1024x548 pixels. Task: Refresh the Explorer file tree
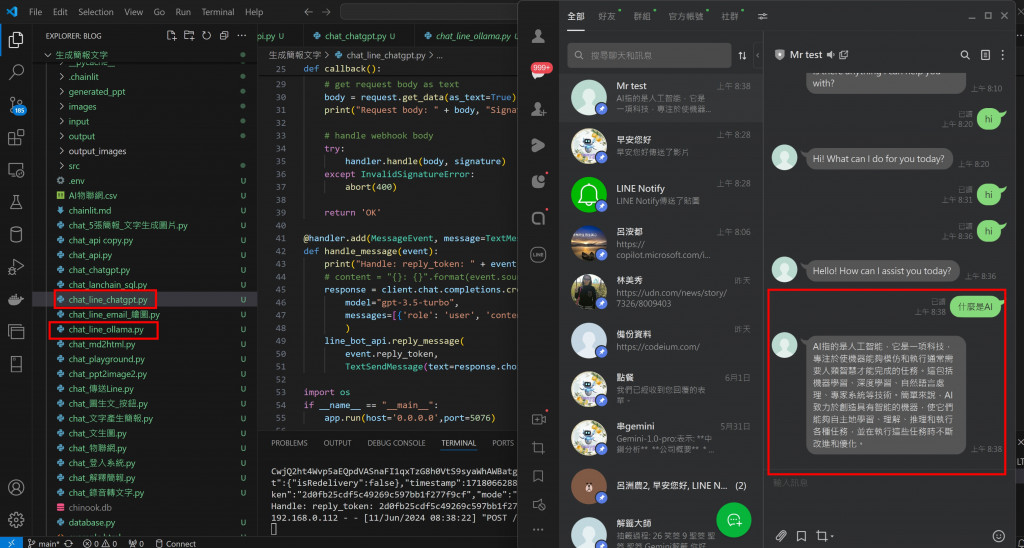206,36
